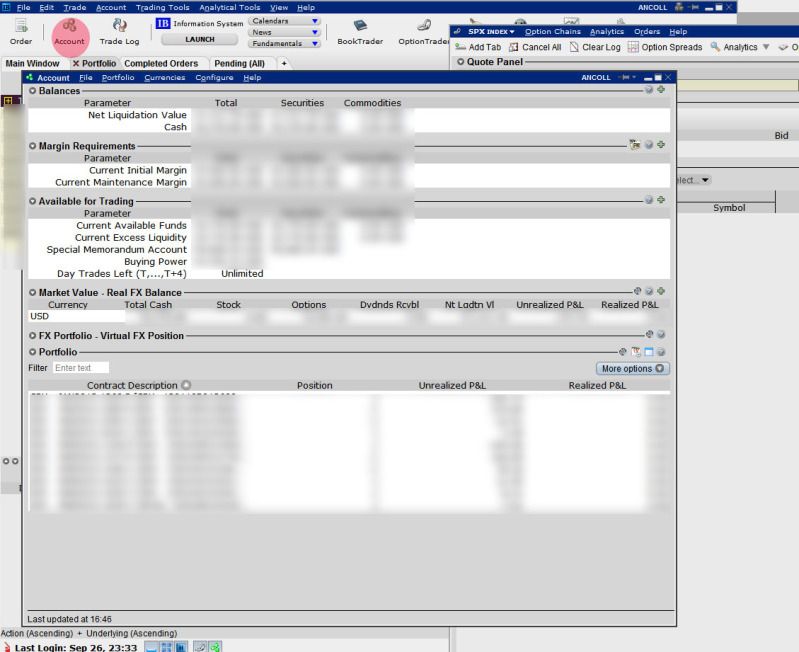The height and width of the screenshot is (652, 799).
Task: Open Option Spreads in OptionTrader toolbar
Action: tap(664, 47)
